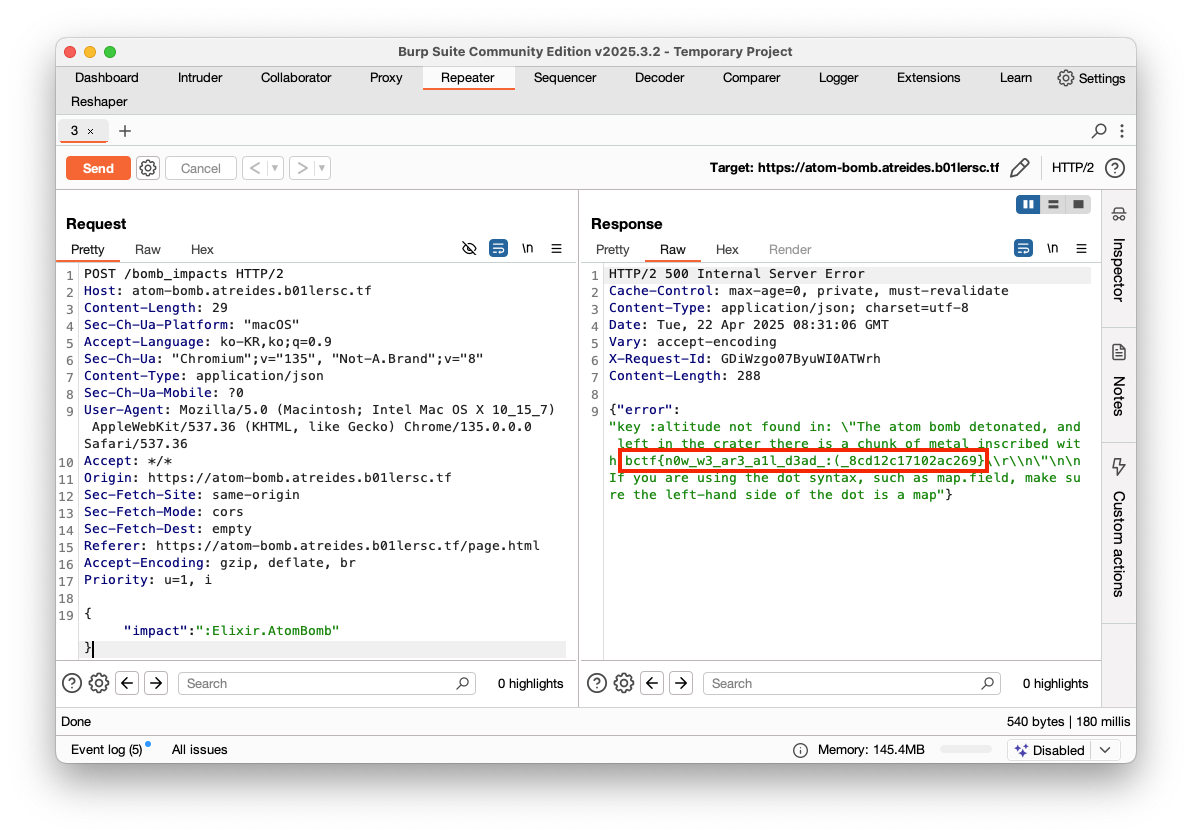The image size is (1192, 837).
Task: Switch Response view to Render
Action: (x=790, y=249)
